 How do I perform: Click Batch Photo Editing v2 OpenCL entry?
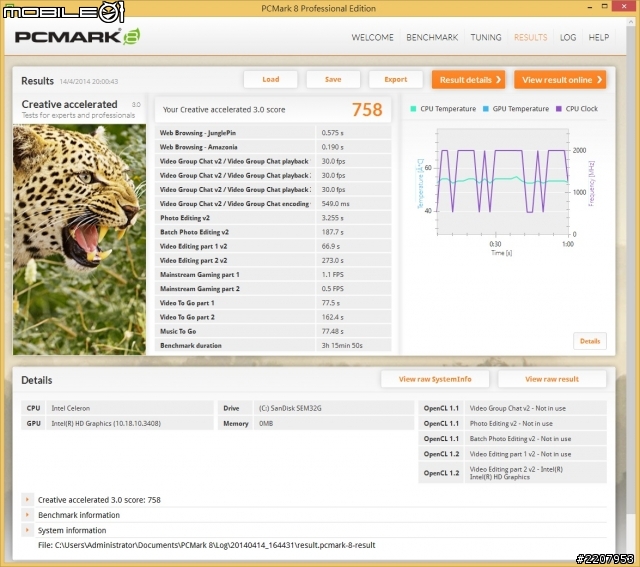click(536, 439)
